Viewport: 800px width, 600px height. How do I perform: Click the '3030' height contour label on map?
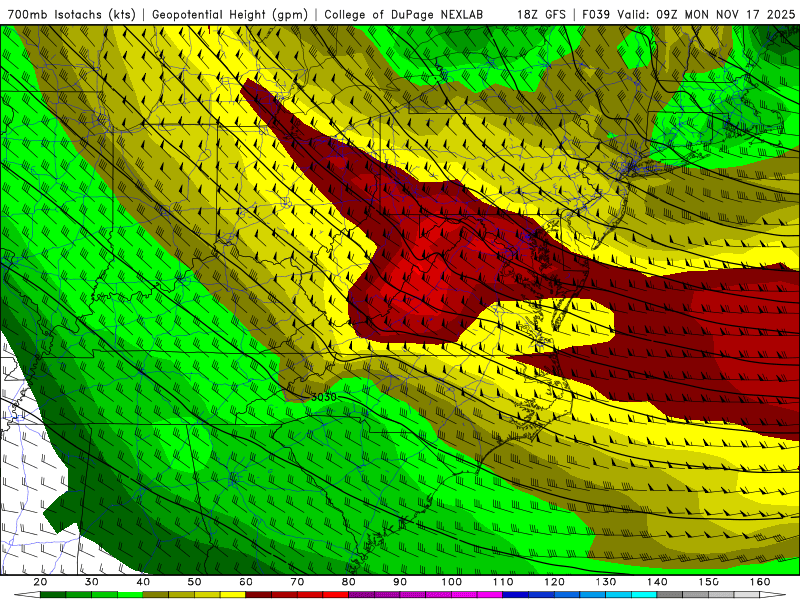(323, 397)
